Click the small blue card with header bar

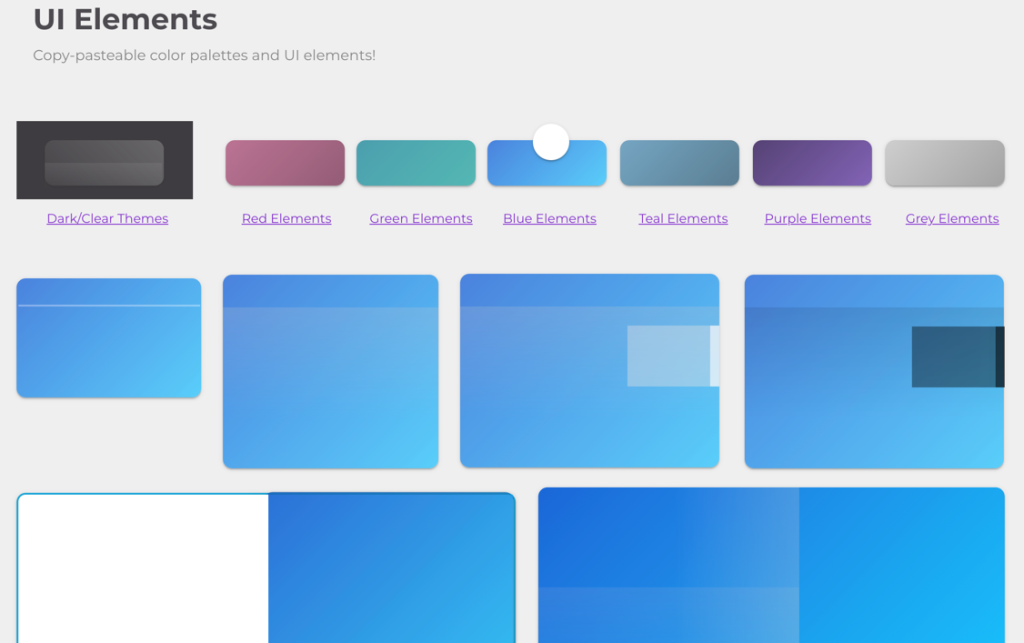click(x=108, y=337)
